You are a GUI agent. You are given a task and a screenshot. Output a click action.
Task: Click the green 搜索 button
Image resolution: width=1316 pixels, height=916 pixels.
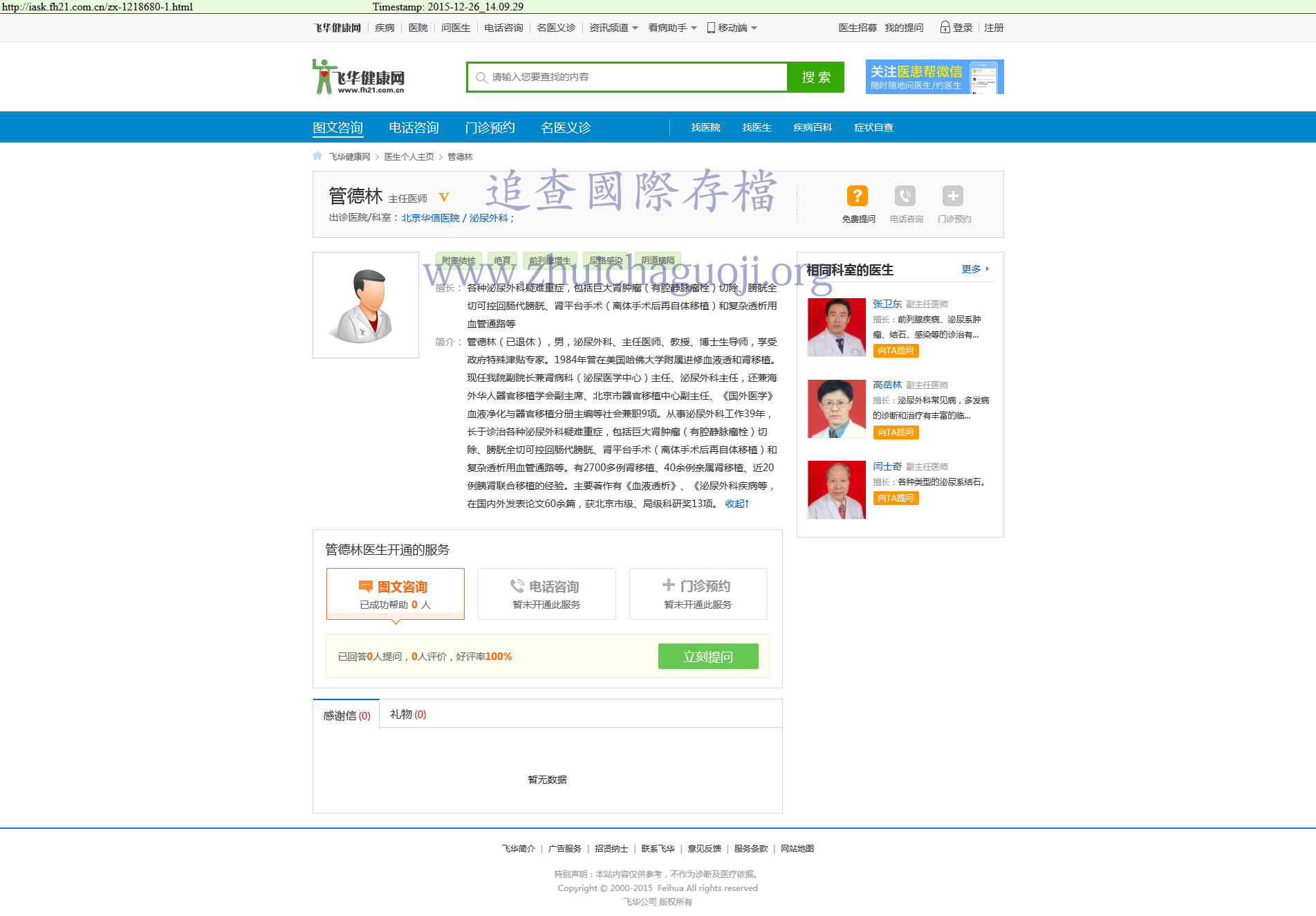pos(815,77)
